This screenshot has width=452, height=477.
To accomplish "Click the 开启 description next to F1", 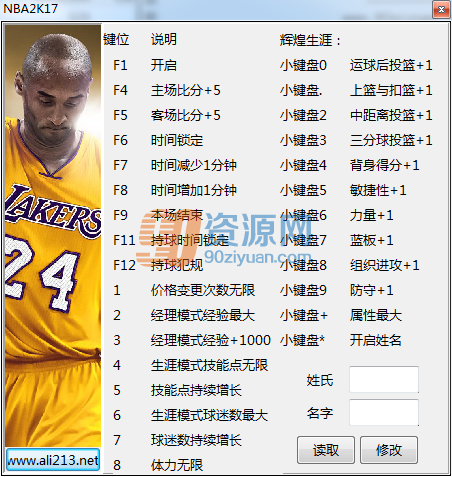I will coord(164,65).
